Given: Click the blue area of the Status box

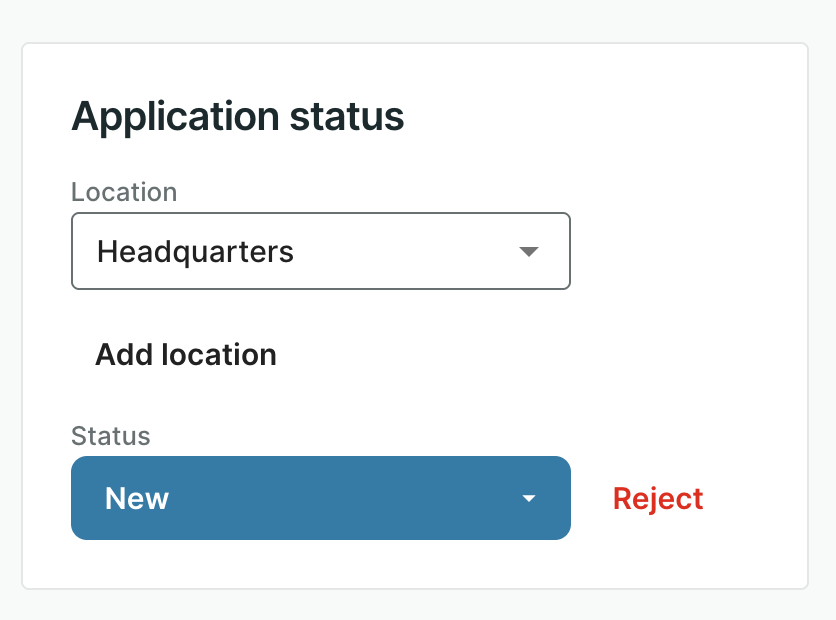Looking at the screenshot, I should pyautogui.click(x=350, y=498).
